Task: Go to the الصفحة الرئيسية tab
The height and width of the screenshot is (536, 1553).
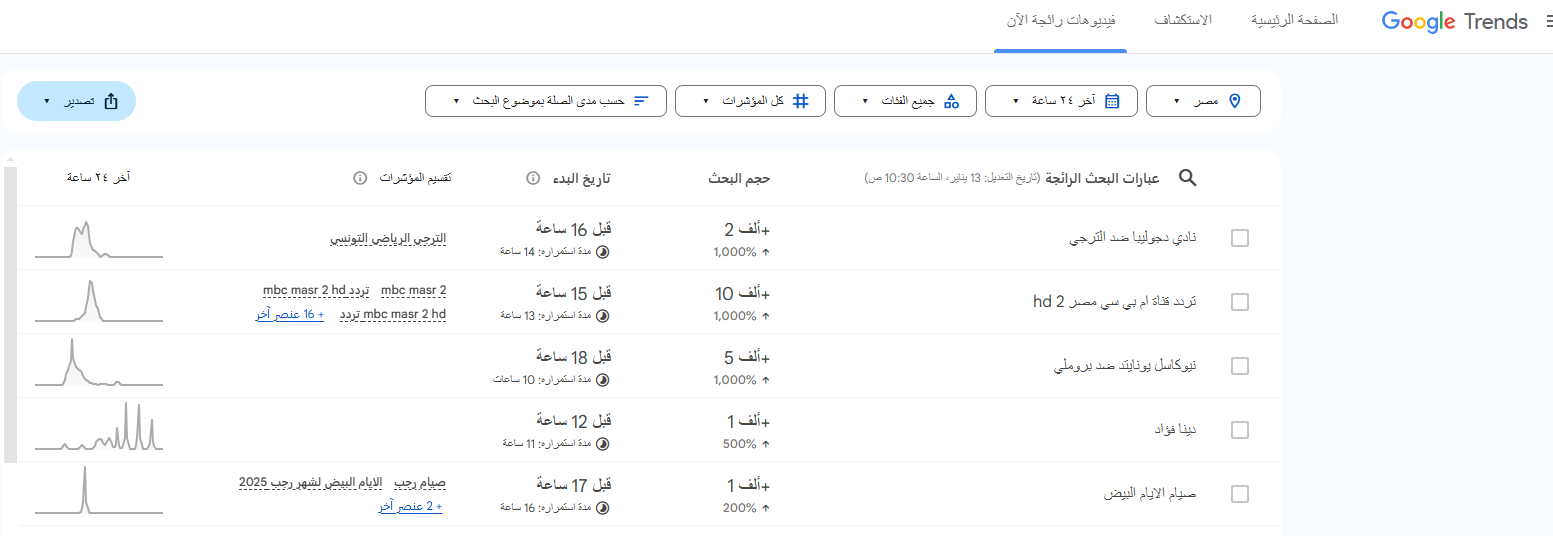Action: coord(1295,21)
